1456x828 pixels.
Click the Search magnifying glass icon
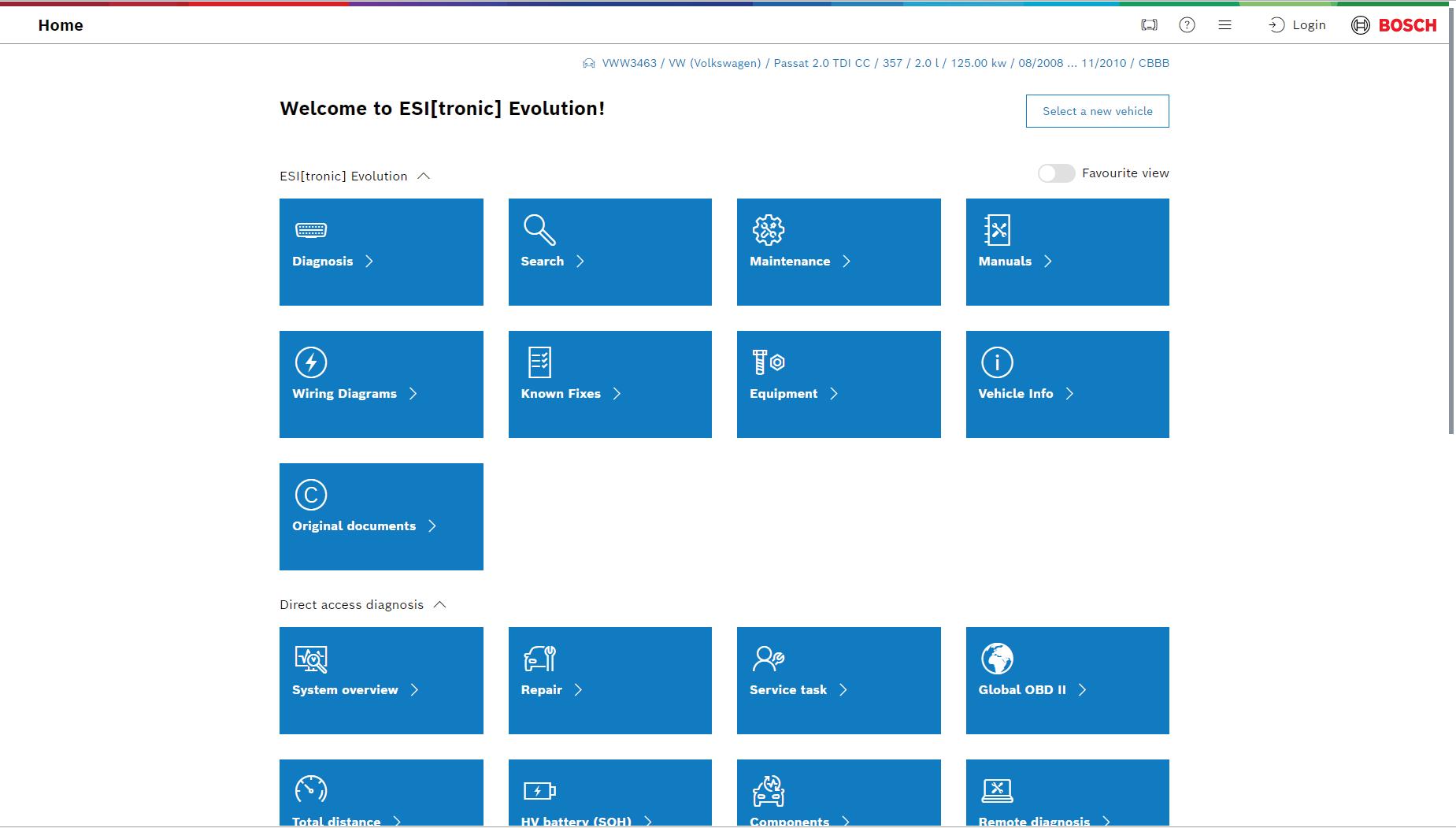click(539, 230)
